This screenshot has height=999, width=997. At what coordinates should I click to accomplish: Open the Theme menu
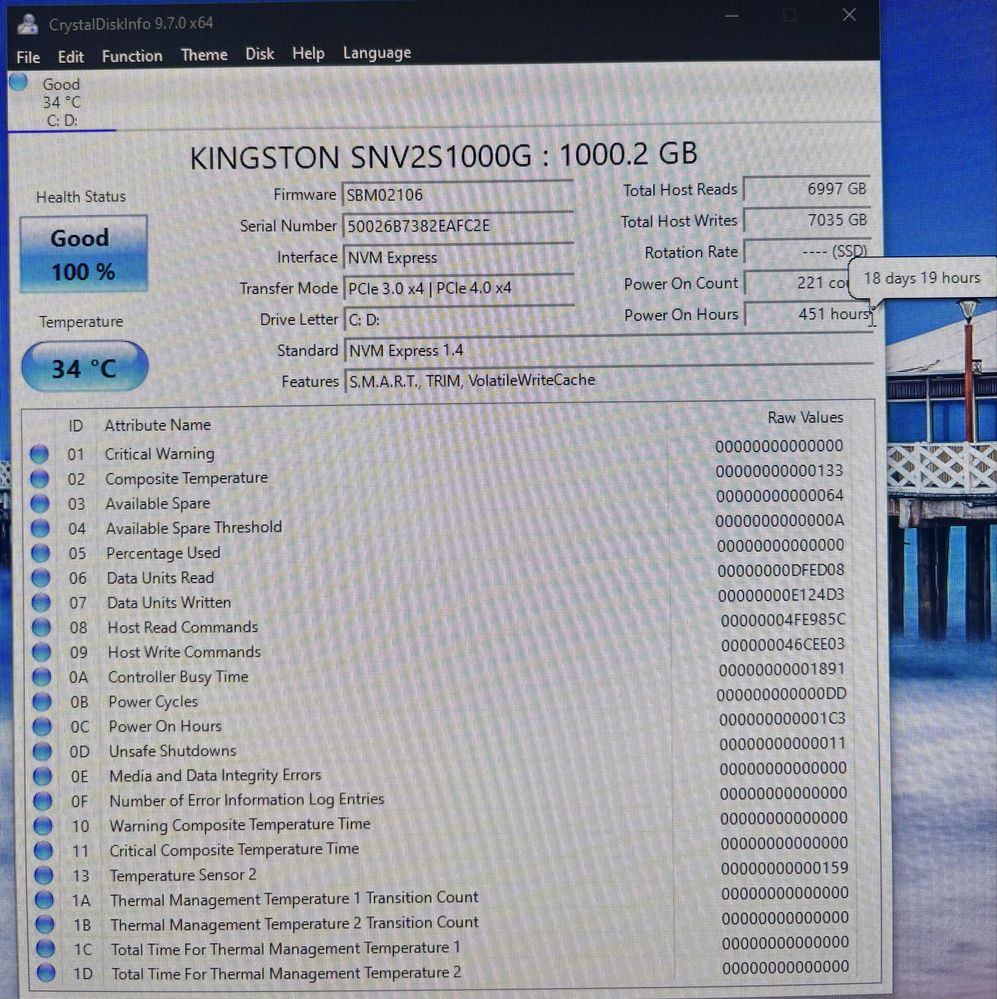click(204, 55)
